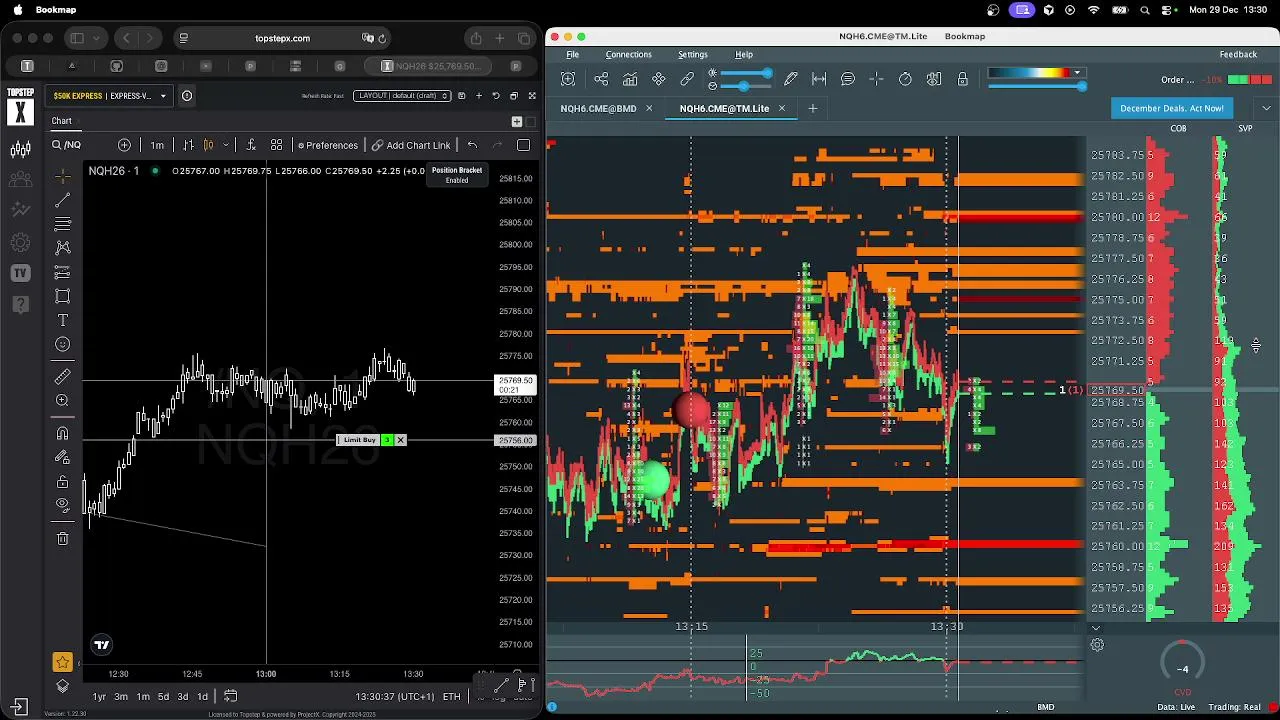Select the ruler measure tool
This screenshot has width=1280, height=720.
click(62, 376)
